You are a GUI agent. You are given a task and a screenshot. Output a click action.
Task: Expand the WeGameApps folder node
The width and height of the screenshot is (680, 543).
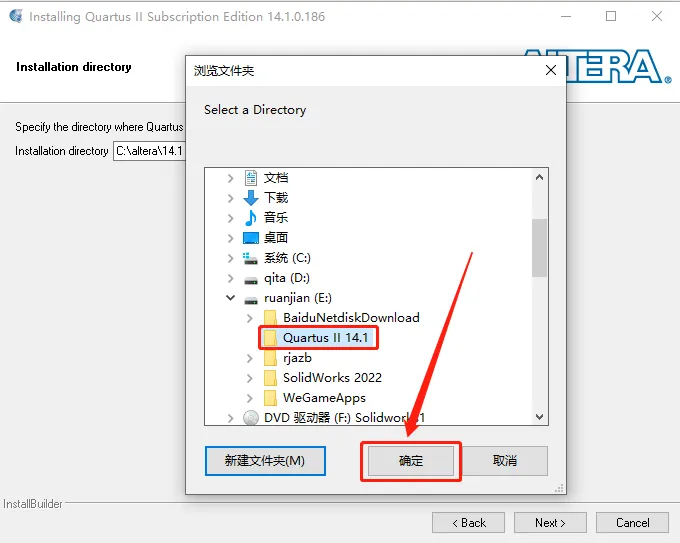pyautogui.click(x=250, y=398)
